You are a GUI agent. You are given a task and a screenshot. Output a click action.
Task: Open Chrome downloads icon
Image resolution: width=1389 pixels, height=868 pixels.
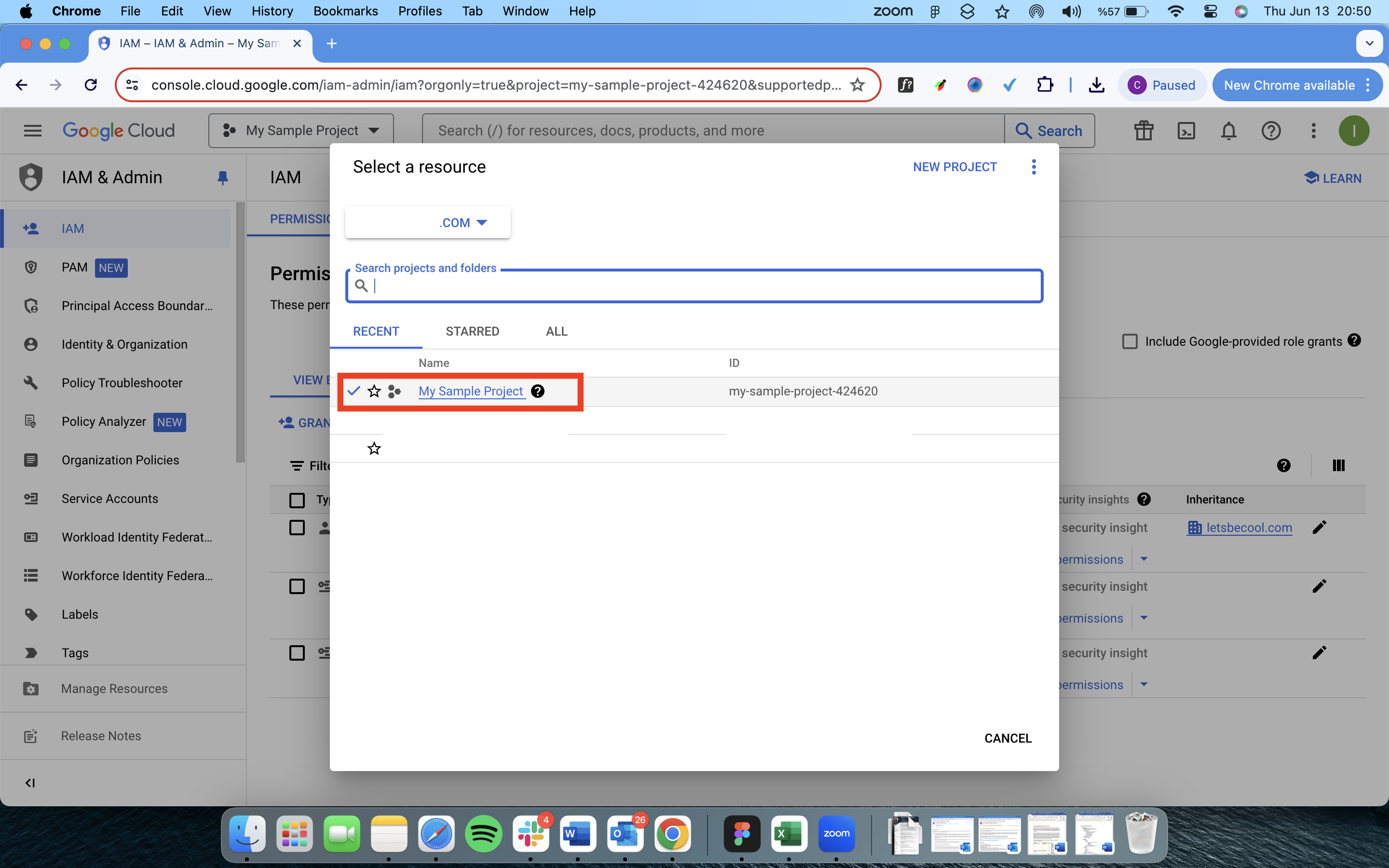pyautogui.click(x=1096, y=85)
